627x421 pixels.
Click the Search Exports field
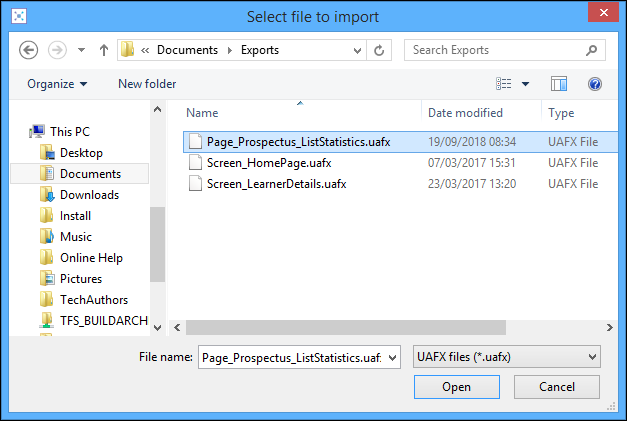(x=505, y=50)
